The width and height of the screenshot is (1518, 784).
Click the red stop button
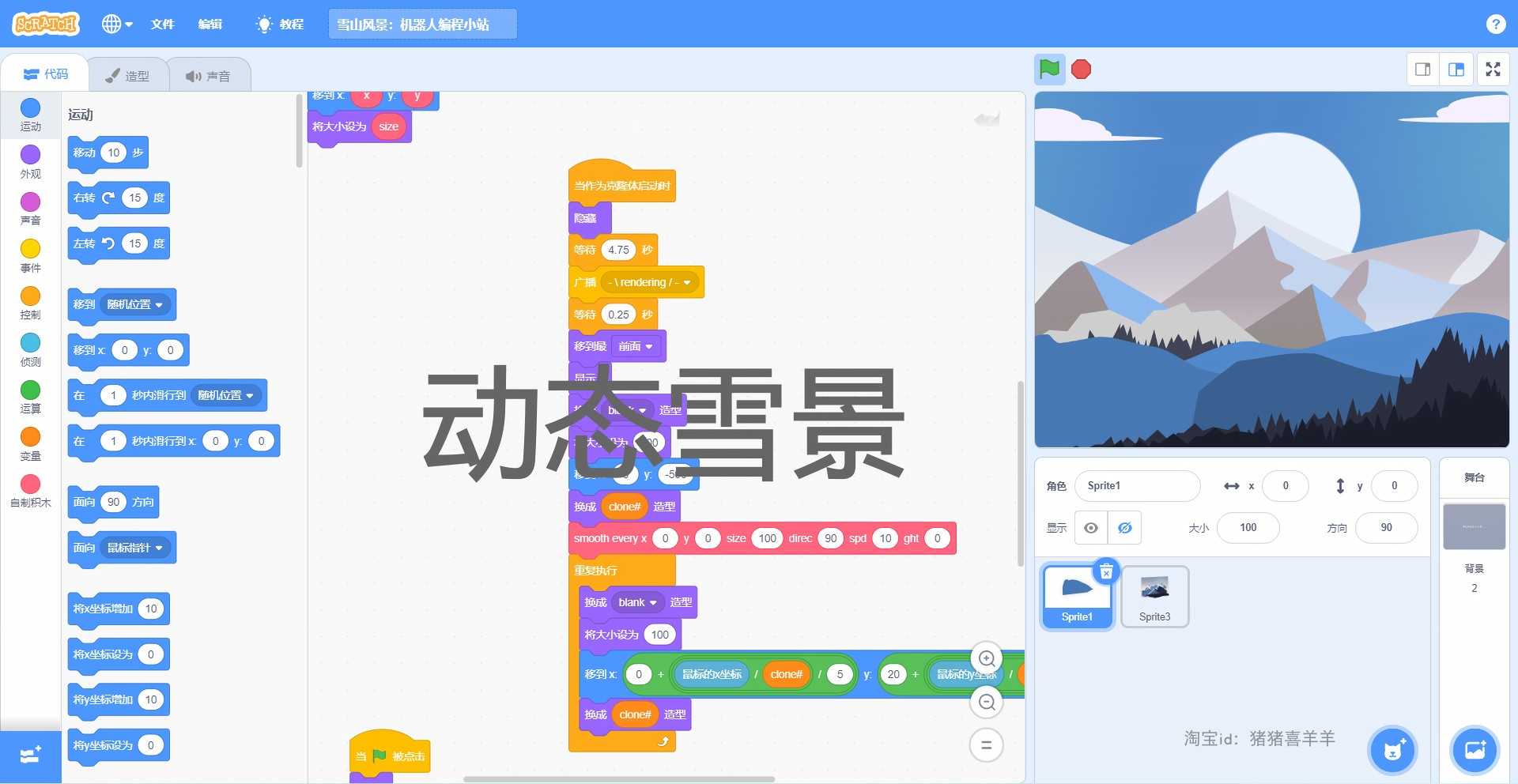point(1081,70)
